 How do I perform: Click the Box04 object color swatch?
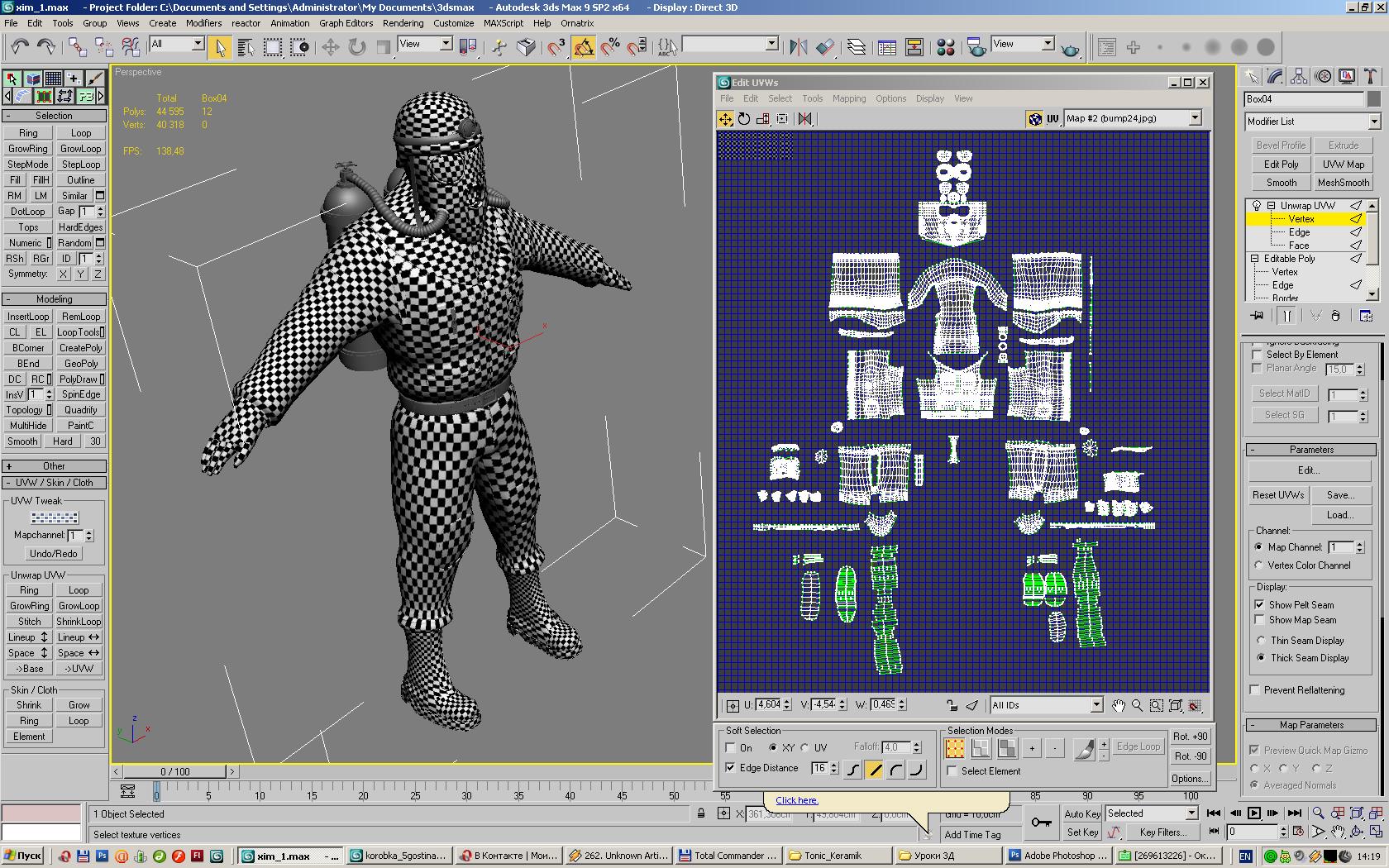click(1373, 99)
